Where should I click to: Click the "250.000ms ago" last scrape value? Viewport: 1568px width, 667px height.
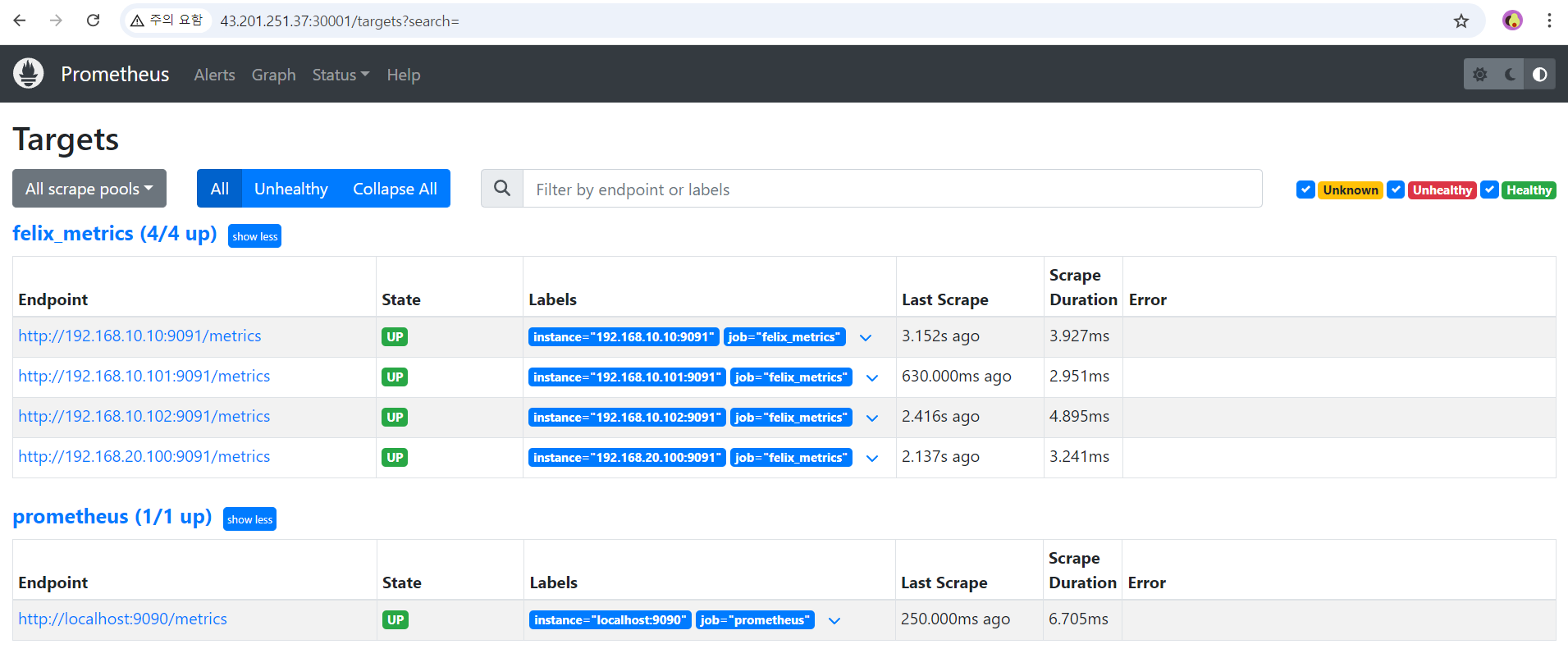point(955,619)
